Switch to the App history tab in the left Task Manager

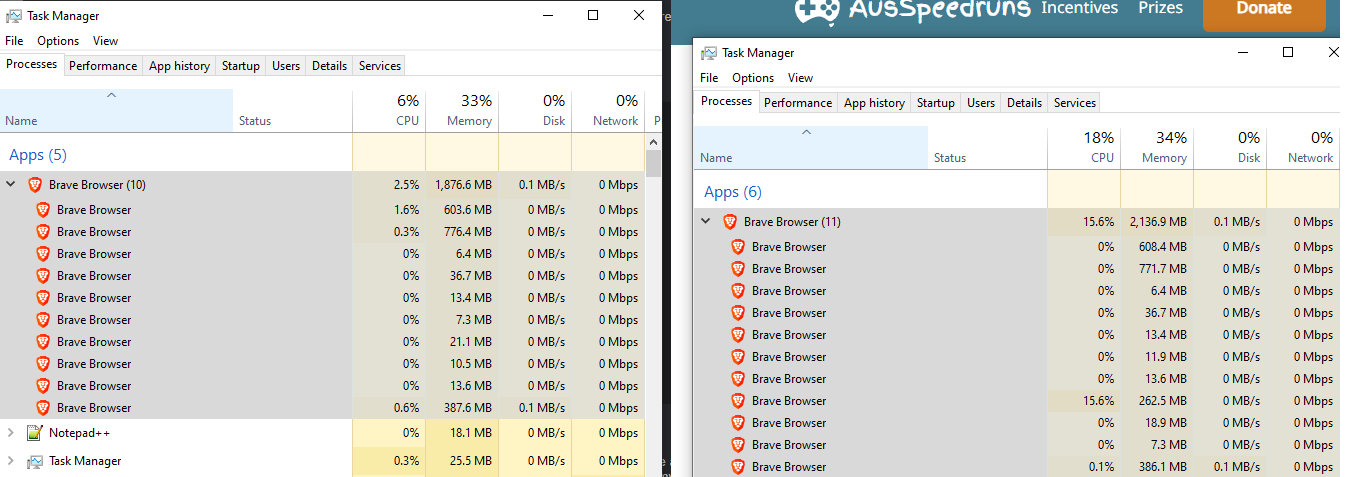pos(179,66)
